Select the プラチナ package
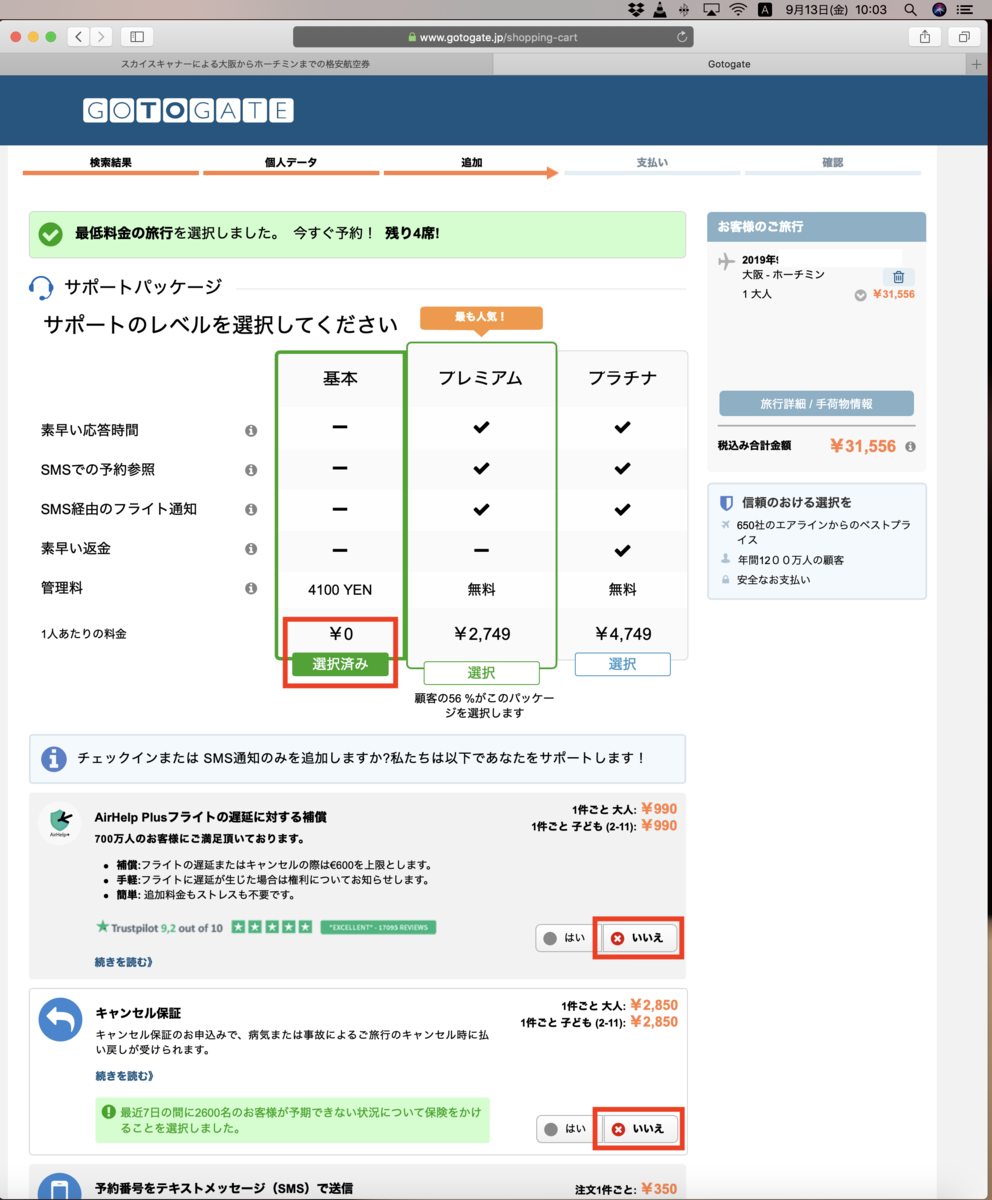Screen dimensions: 992x1200 click(622, 664)
